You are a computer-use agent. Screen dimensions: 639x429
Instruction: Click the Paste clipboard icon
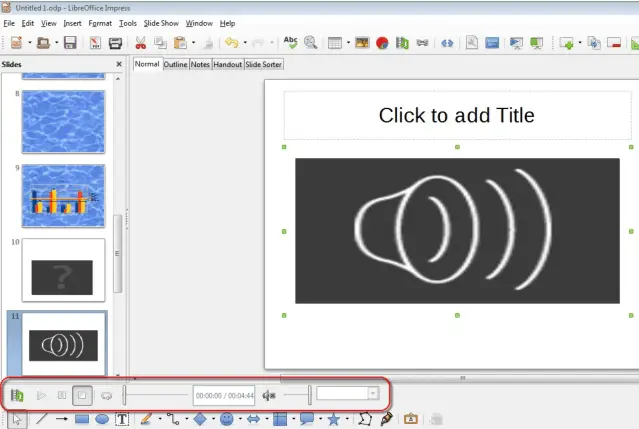pos(180,42)
